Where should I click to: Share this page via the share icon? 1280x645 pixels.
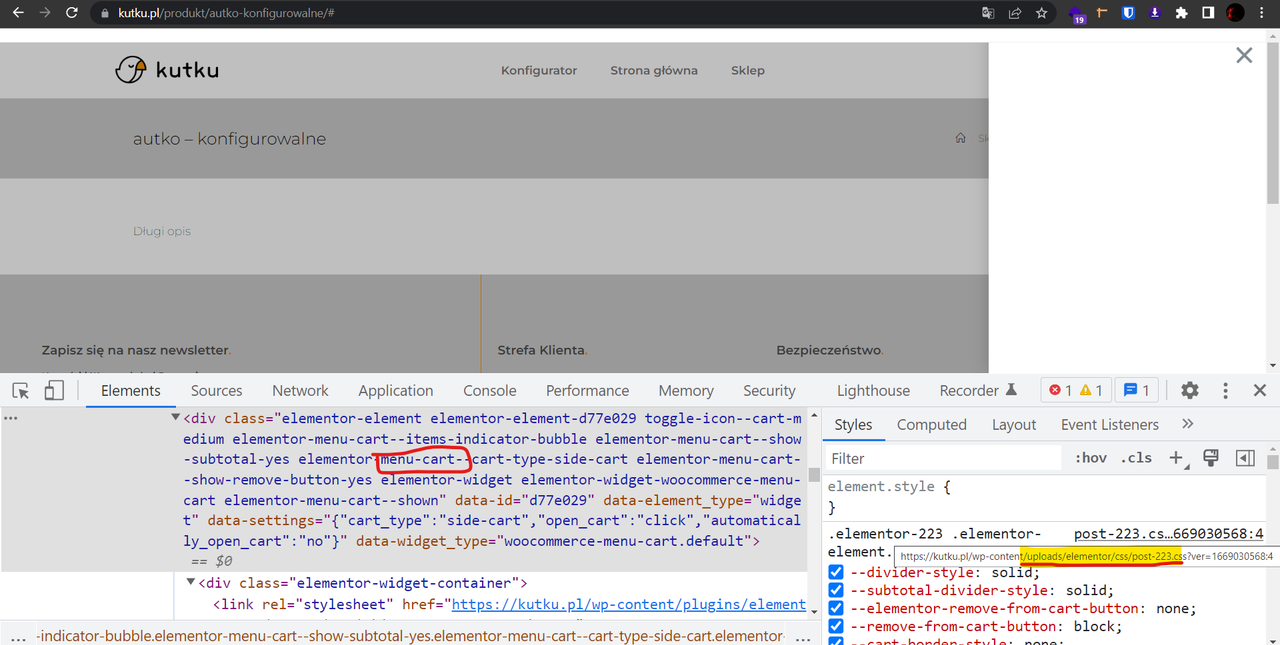point(1015,13)
